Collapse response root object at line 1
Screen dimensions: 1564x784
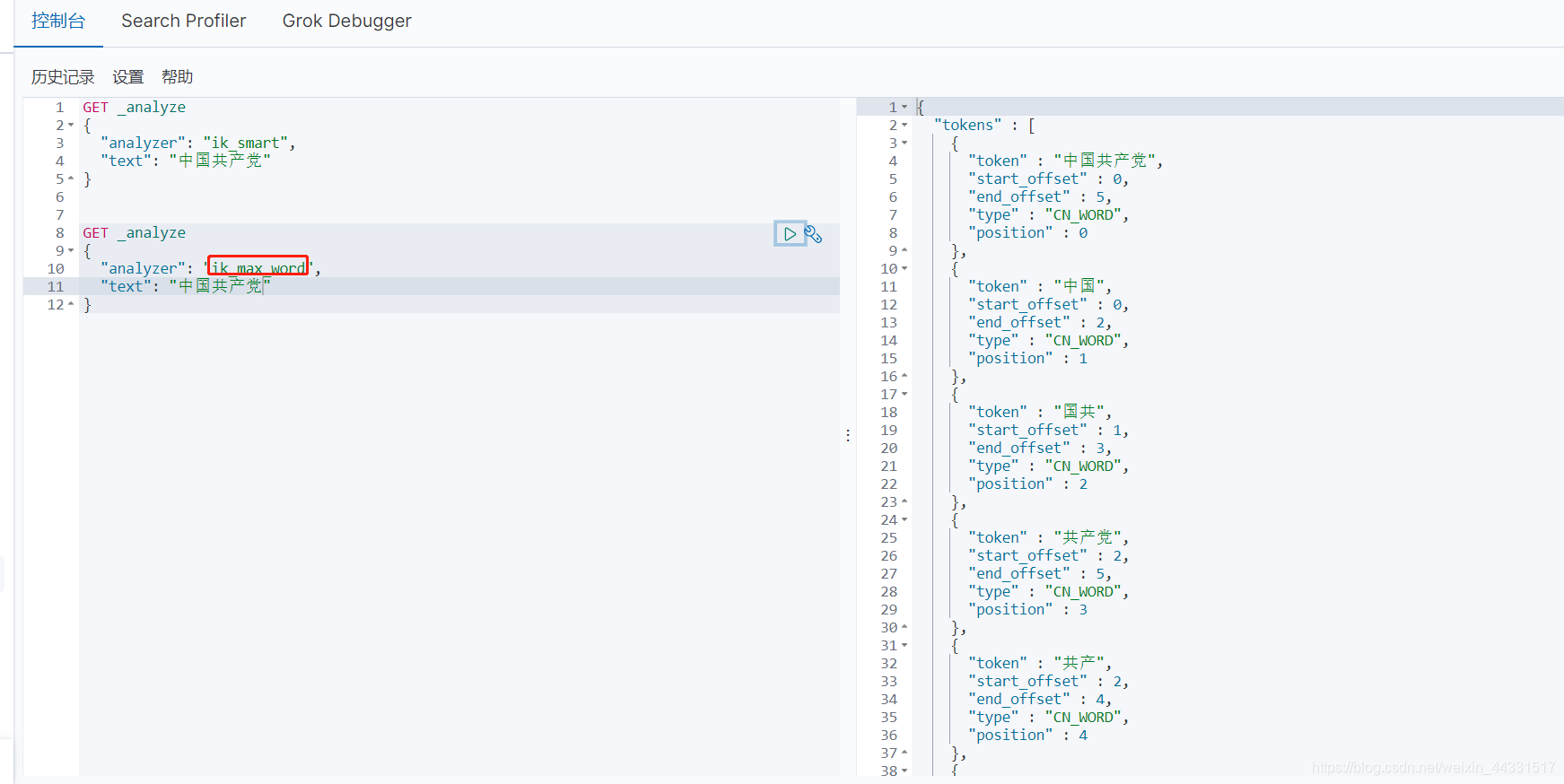(904, 108)
